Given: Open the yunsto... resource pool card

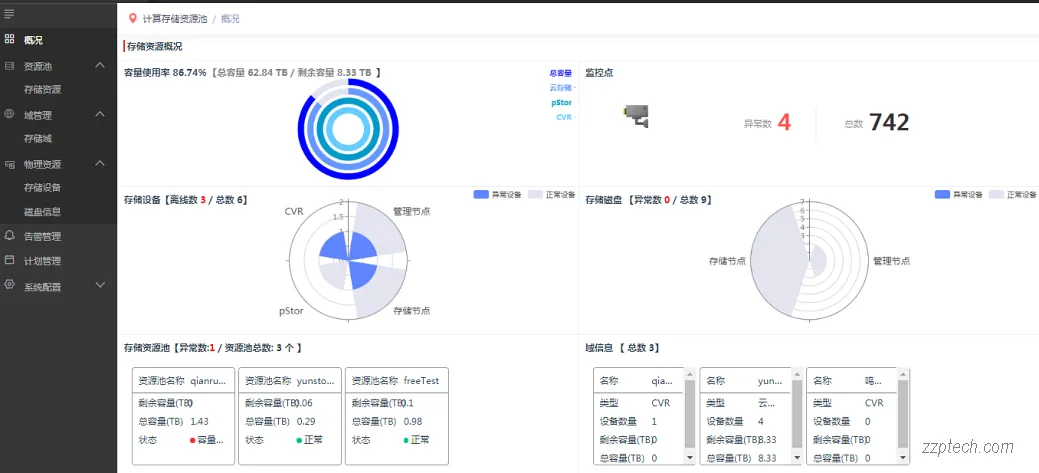Looking at the screenshot, I should pyautogui.click(x=290, y=416).
